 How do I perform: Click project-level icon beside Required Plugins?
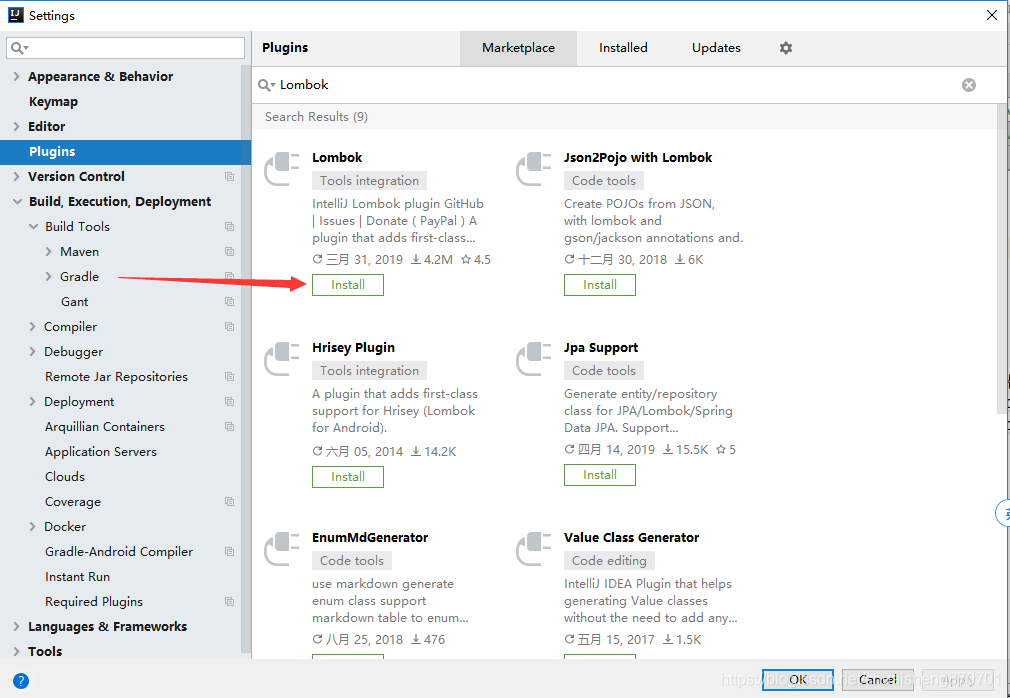coord(229,601)
